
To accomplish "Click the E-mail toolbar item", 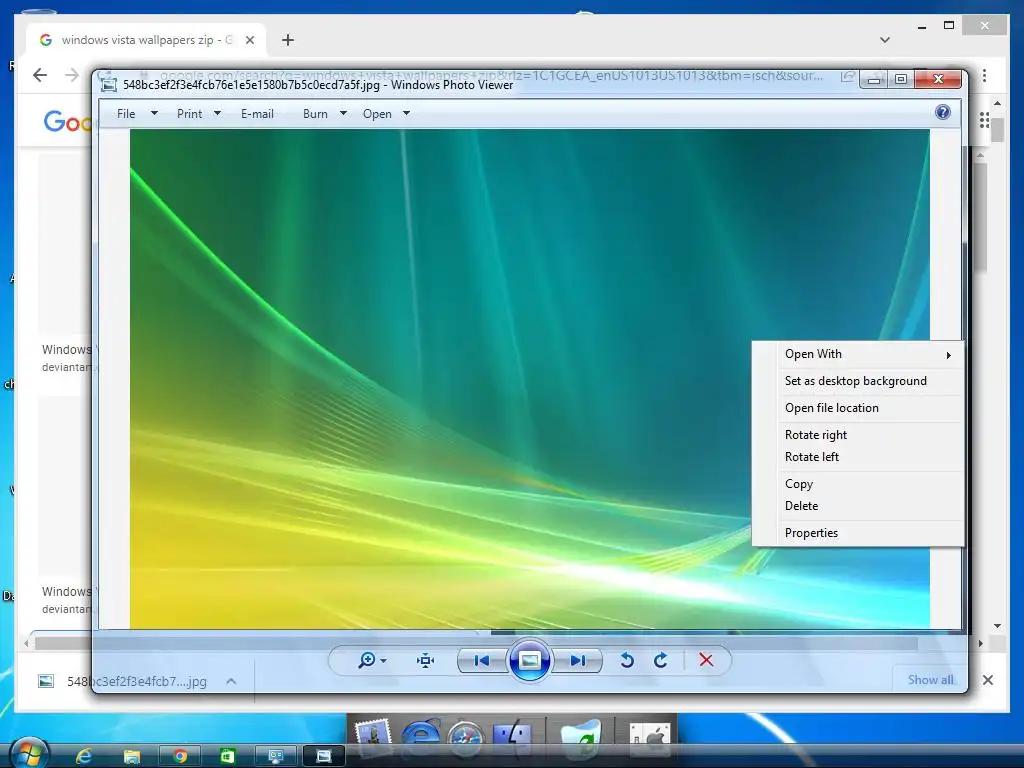I will pos(257,114).
